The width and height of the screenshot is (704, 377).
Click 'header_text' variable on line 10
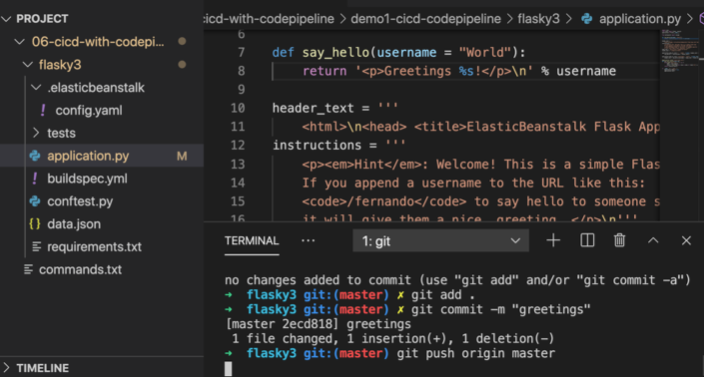313,108
